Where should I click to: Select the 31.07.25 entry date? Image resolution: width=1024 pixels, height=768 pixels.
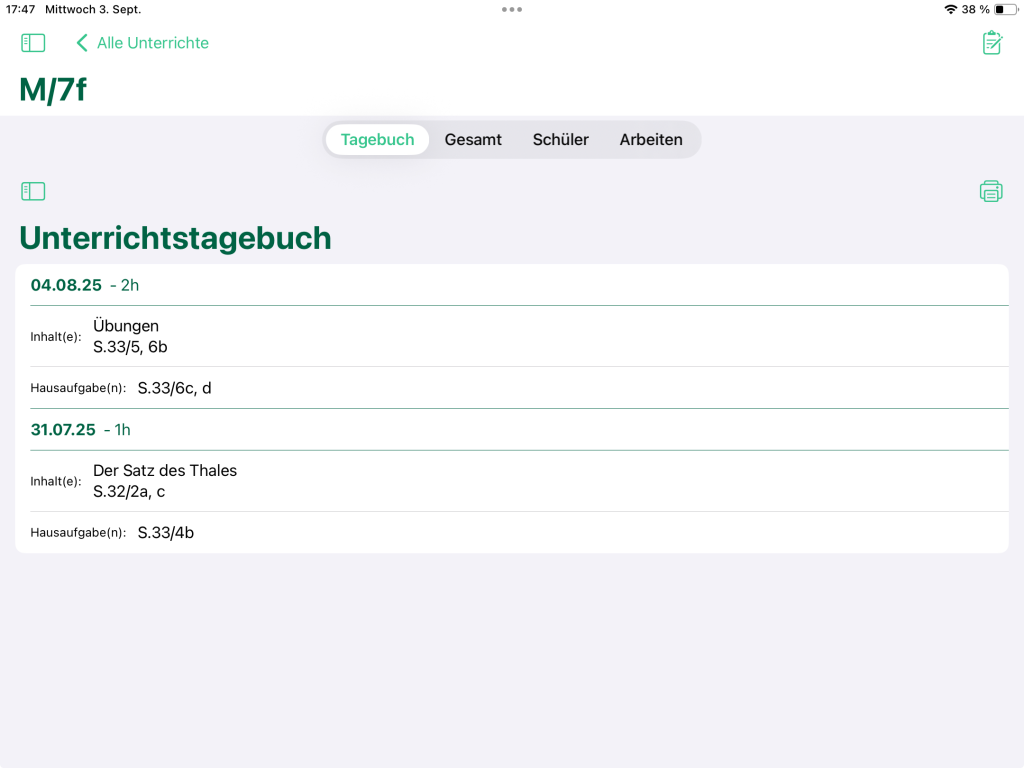63,429
